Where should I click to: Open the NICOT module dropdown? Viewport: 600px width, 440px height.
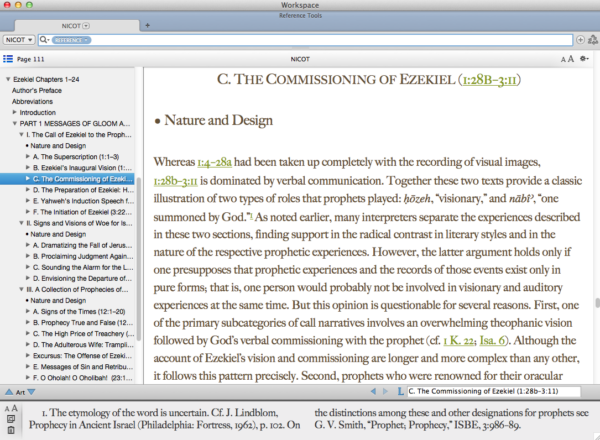(x=18, y=39)
